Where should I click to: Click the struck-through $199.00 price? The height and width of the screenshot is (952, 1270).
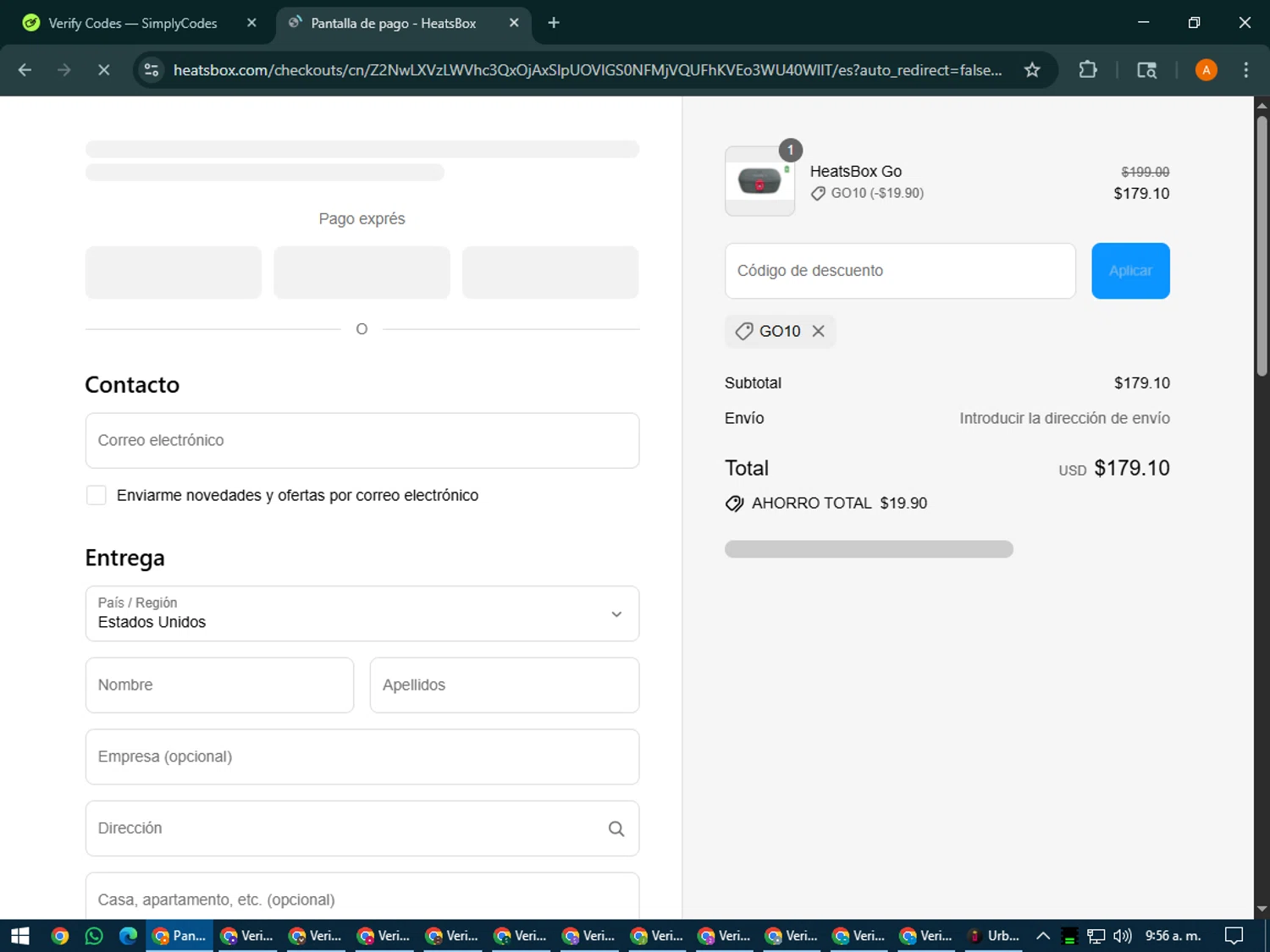pyautogui.click(x=1145, y=172)
